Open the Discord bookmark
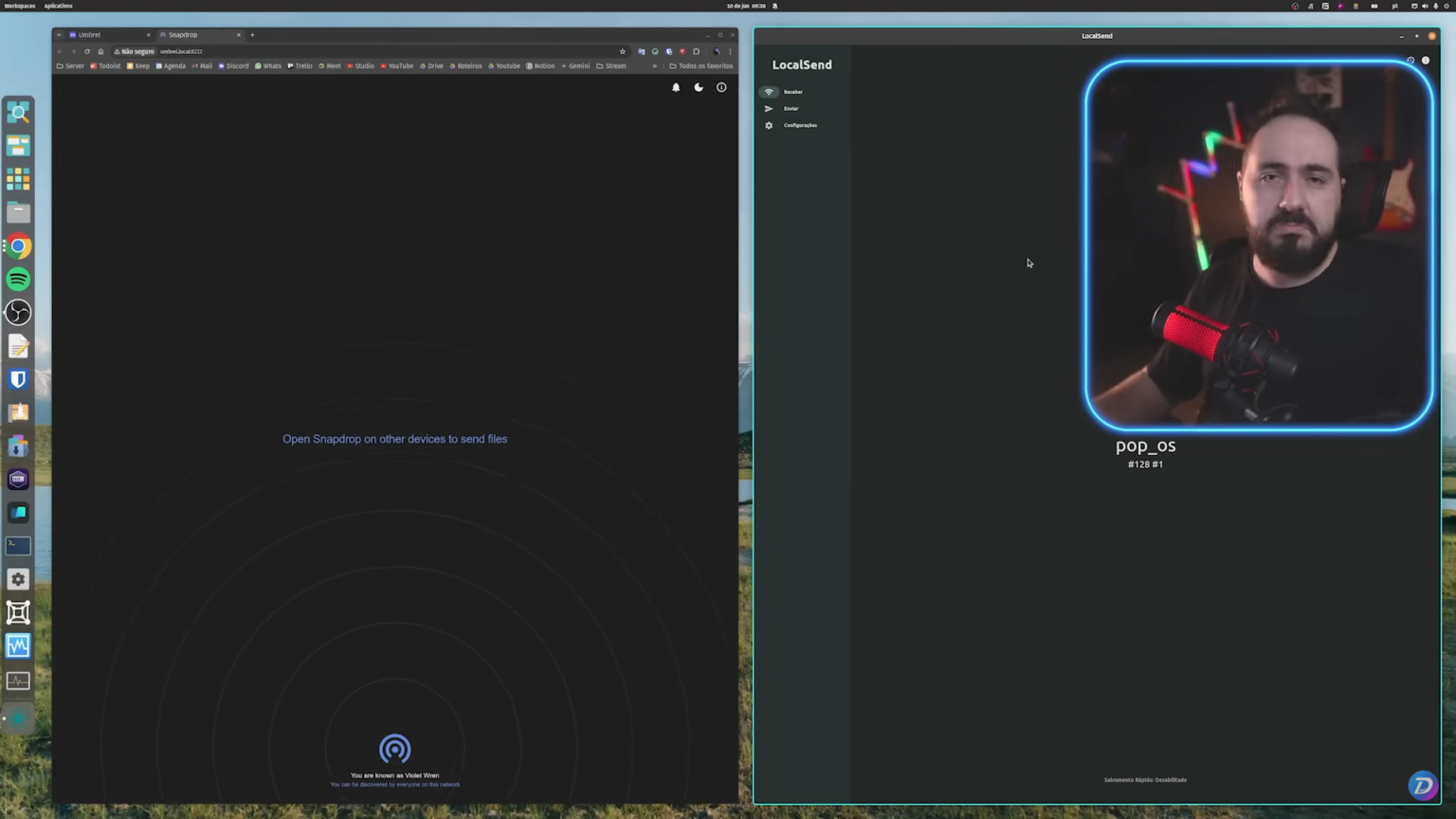 (x=233, y=66)
